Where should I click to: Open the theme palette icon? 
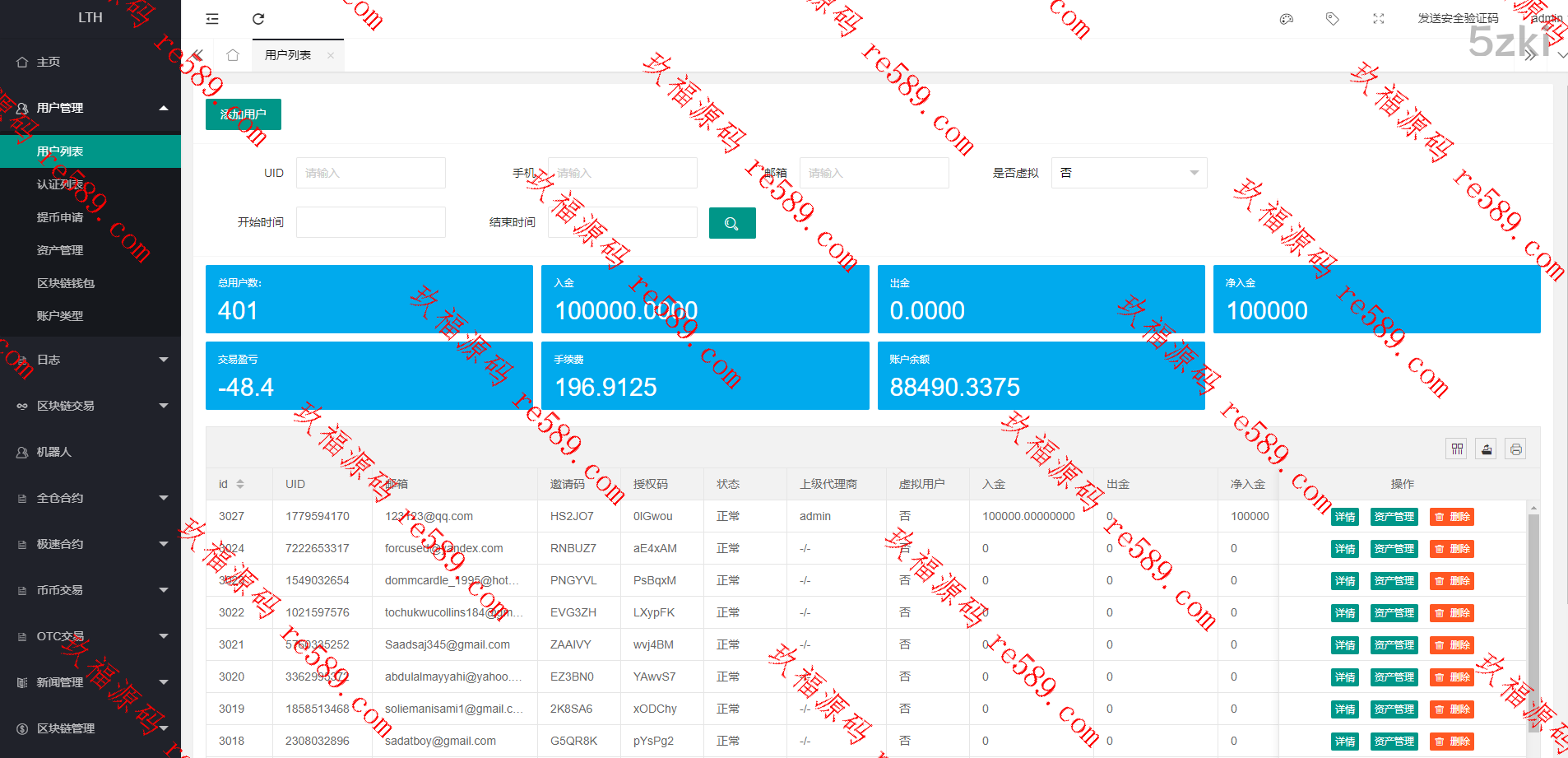[1287, 19]
